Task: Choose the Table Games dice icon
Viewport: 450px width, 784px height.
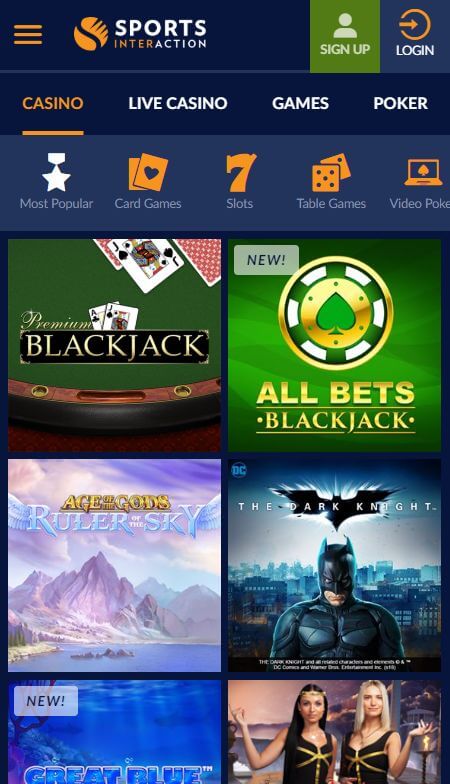Action: pos(331,172)
